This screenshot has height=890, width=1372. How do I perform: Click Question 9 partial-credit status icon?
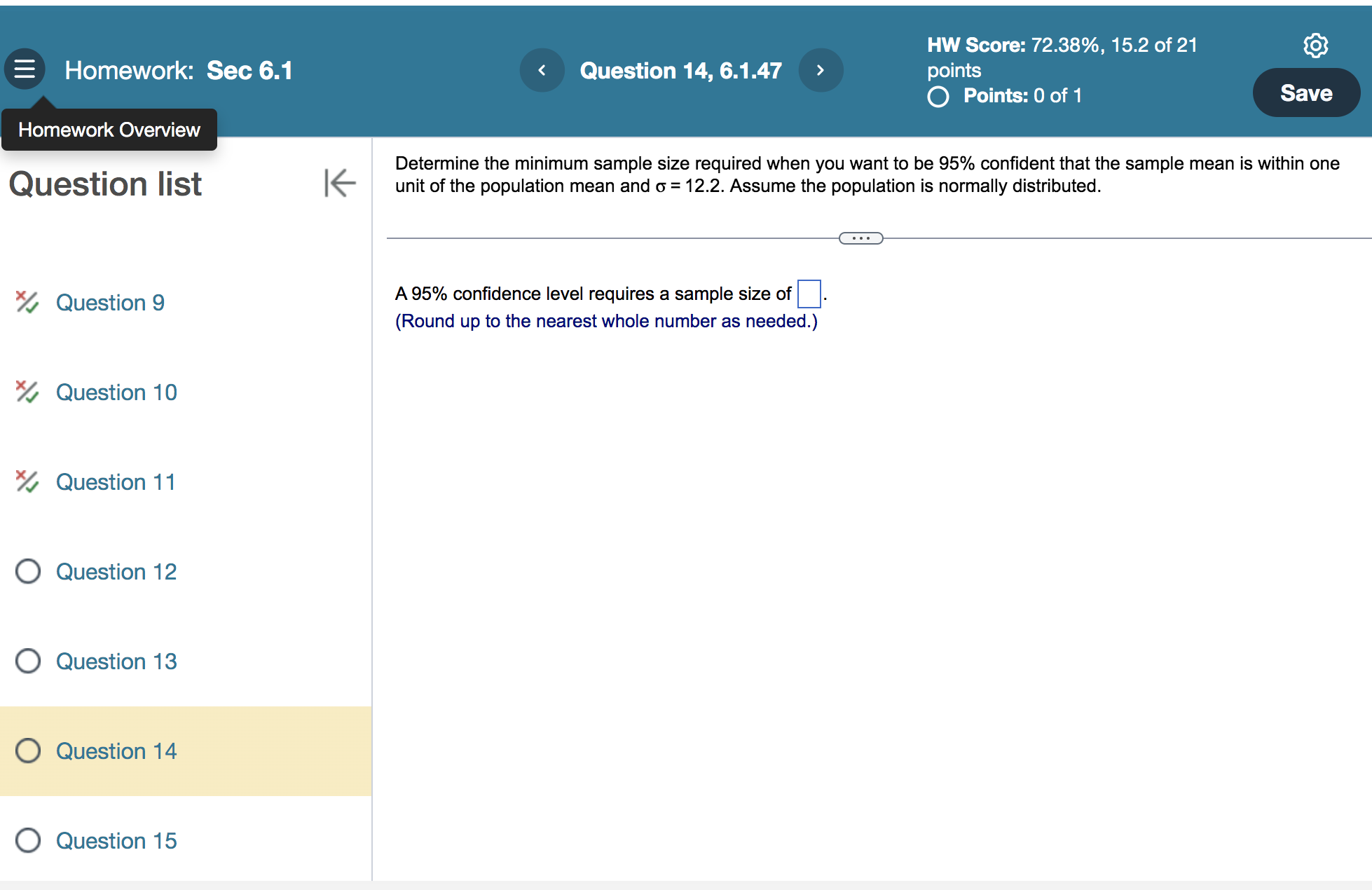point(27,302)
